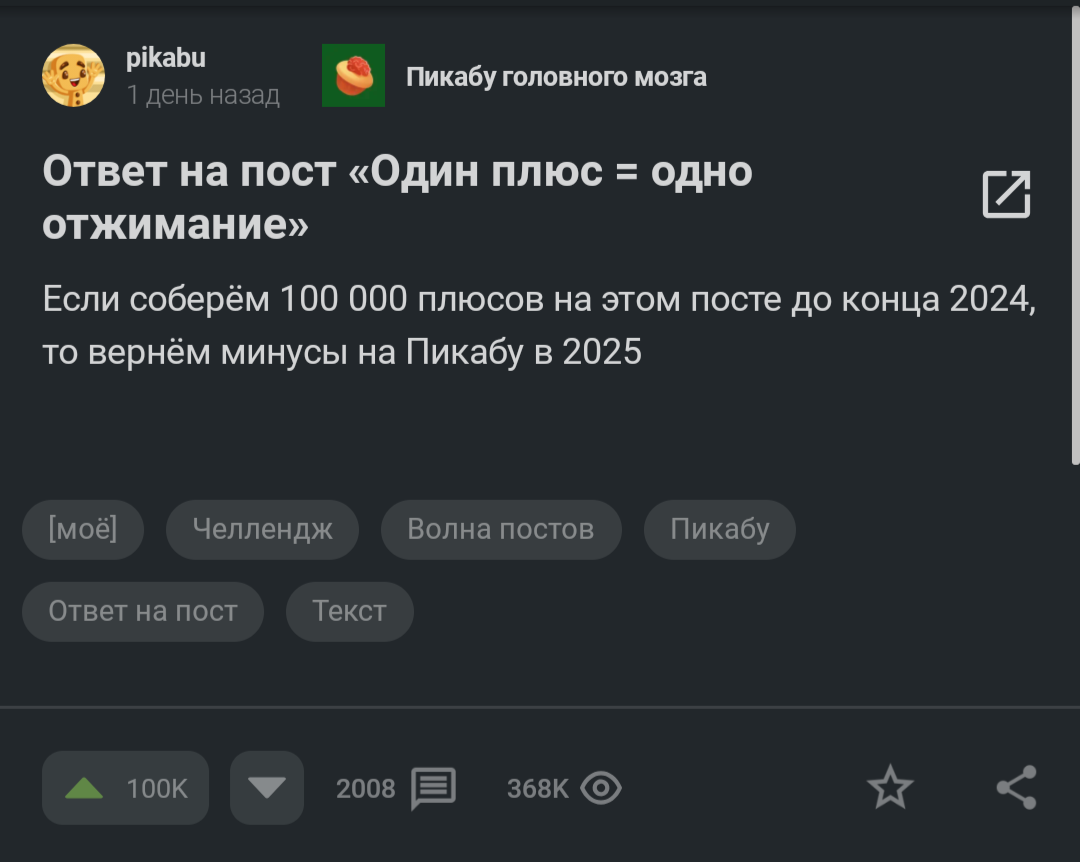Open the post title «Один плюс = одно отжимание»

tap(397, 197)
